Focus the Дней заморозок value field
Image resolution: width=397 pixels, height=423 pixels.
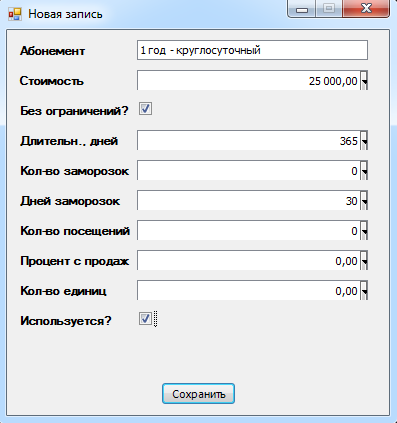249,200
